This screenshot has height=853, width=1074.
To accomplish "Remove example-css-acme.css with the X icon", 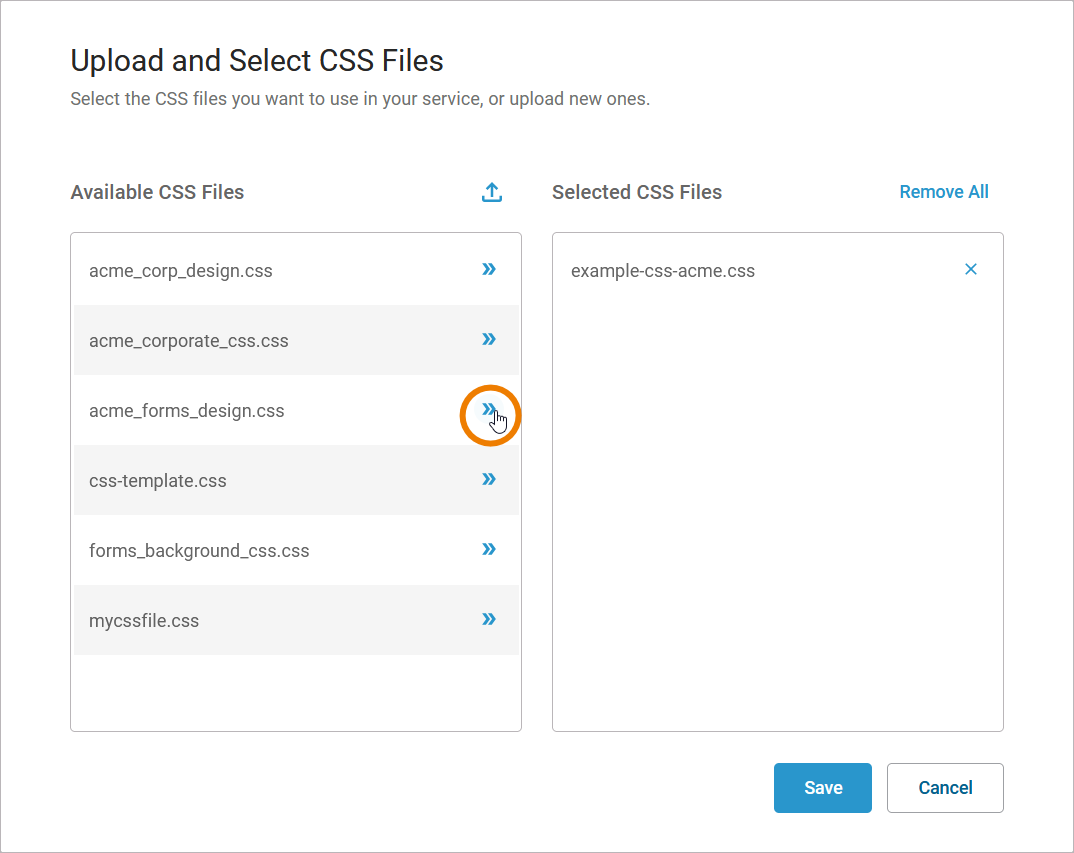I will point(970,269).
